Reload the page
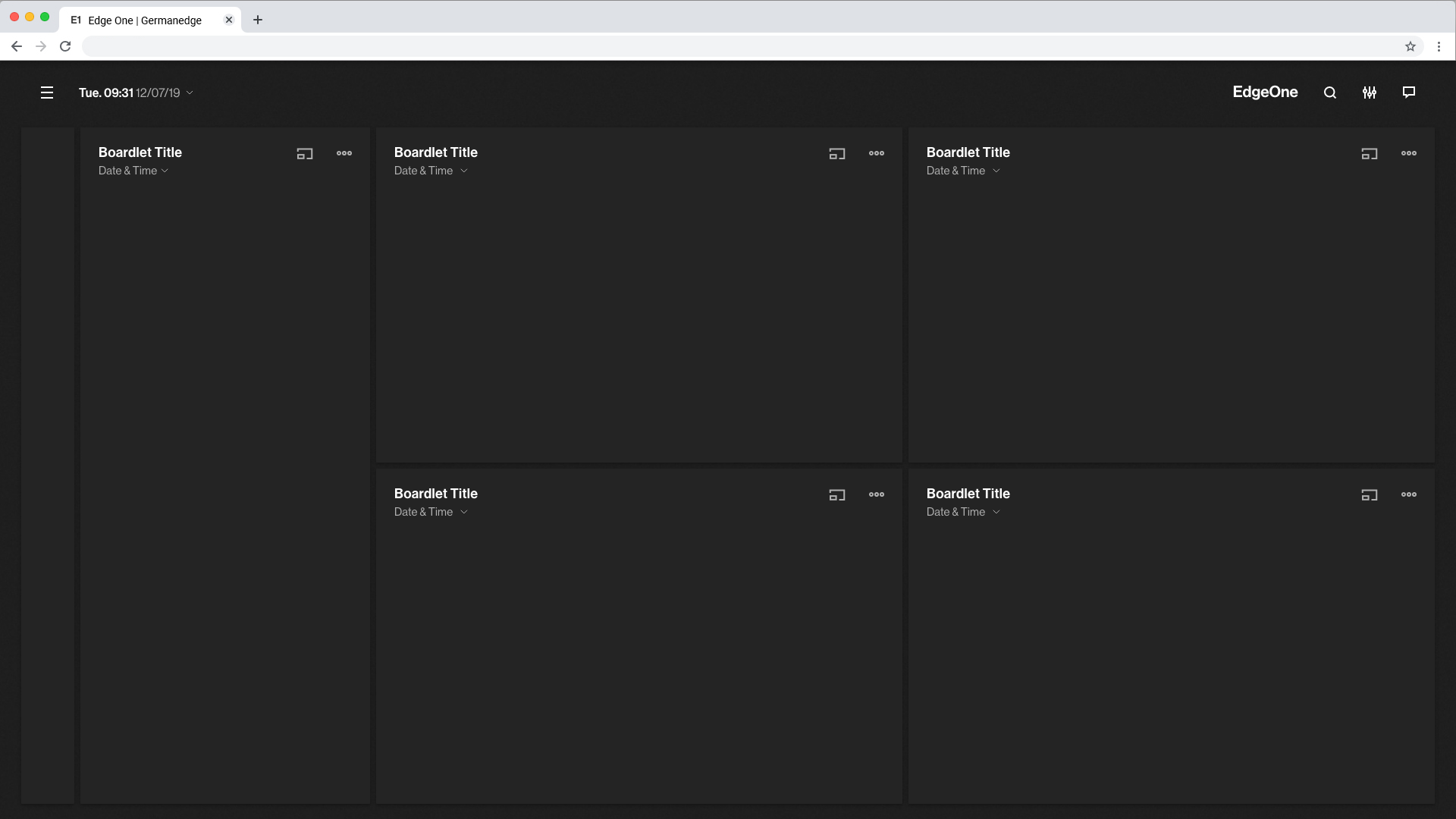This screenshot has height=819, width=1456. click(65, 46)
